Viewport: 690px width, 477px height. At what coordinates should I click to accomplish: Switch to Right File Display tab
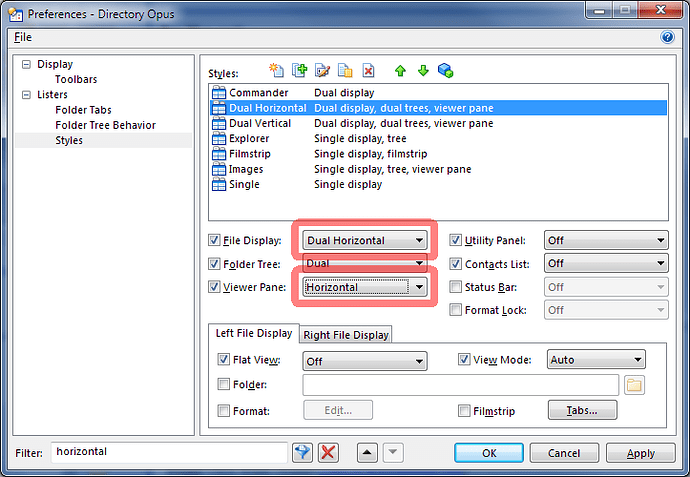tap(346, 335)
